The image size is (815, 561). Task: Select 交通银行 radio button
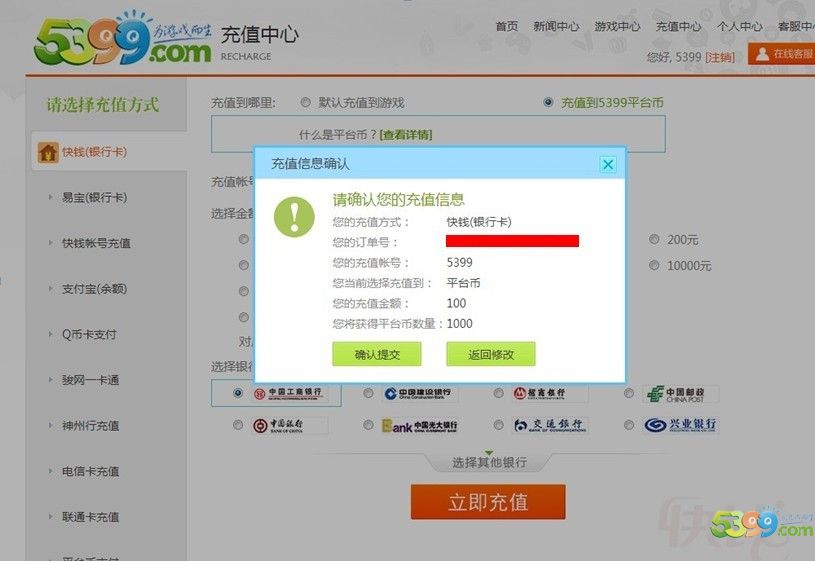pos(498,425)
